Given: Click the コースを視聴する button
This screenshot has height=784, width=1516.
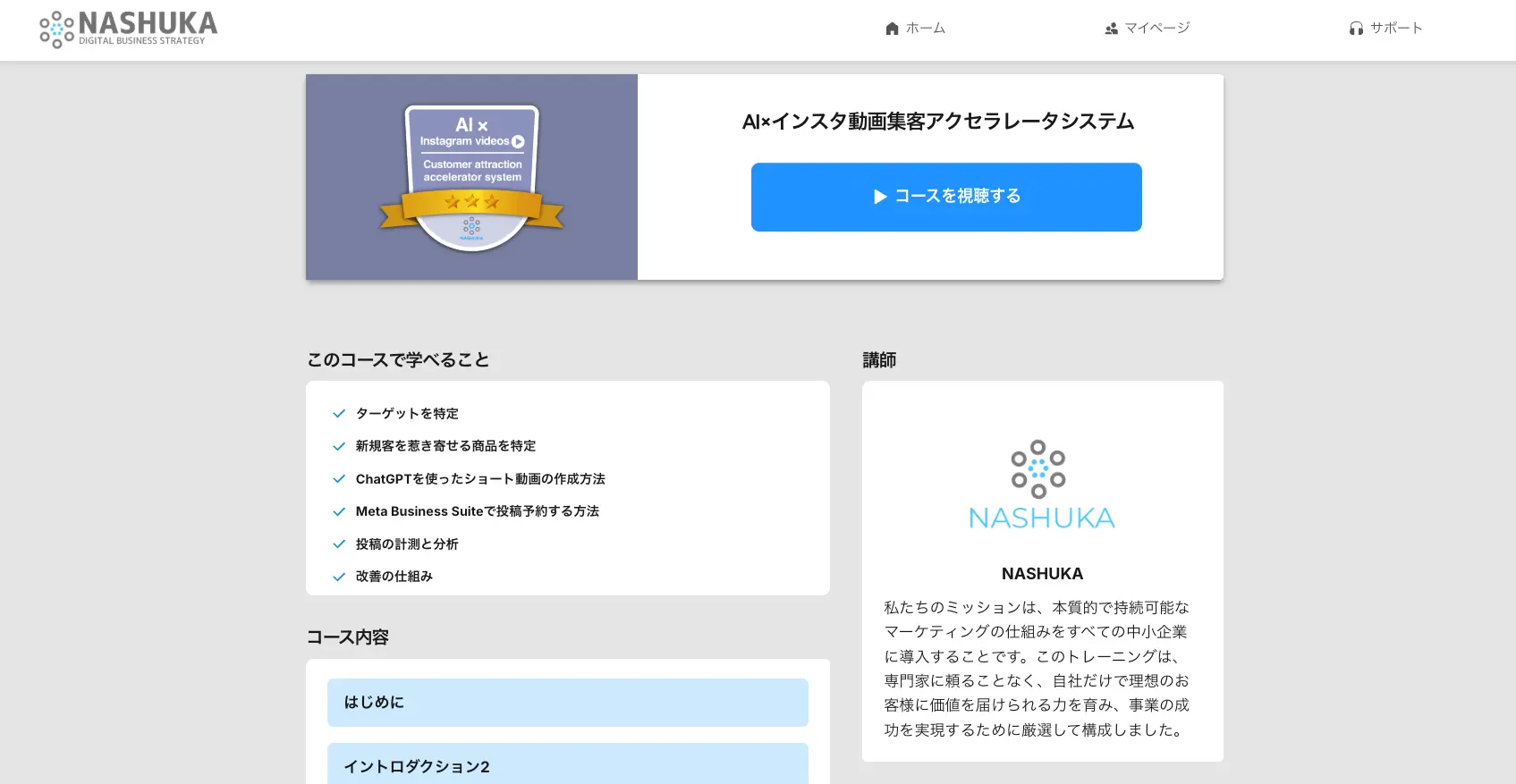Looking at the screenshot, I should (946, 197).
